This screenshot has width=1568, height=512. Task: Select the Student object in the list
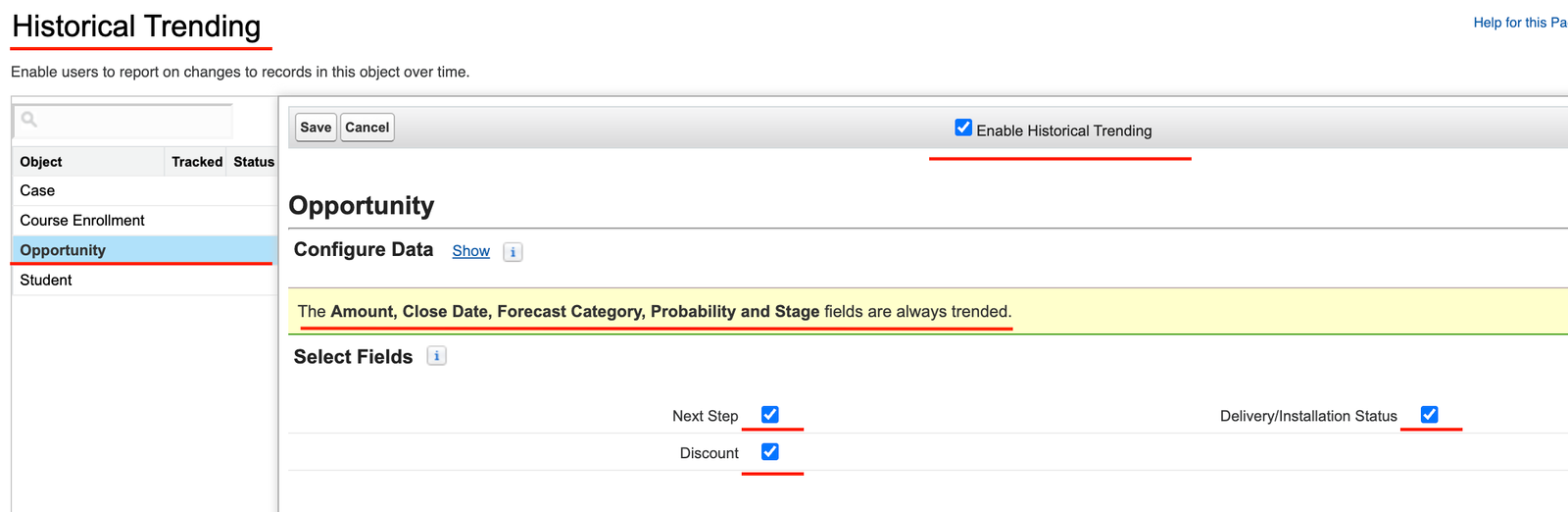[46, 281]
